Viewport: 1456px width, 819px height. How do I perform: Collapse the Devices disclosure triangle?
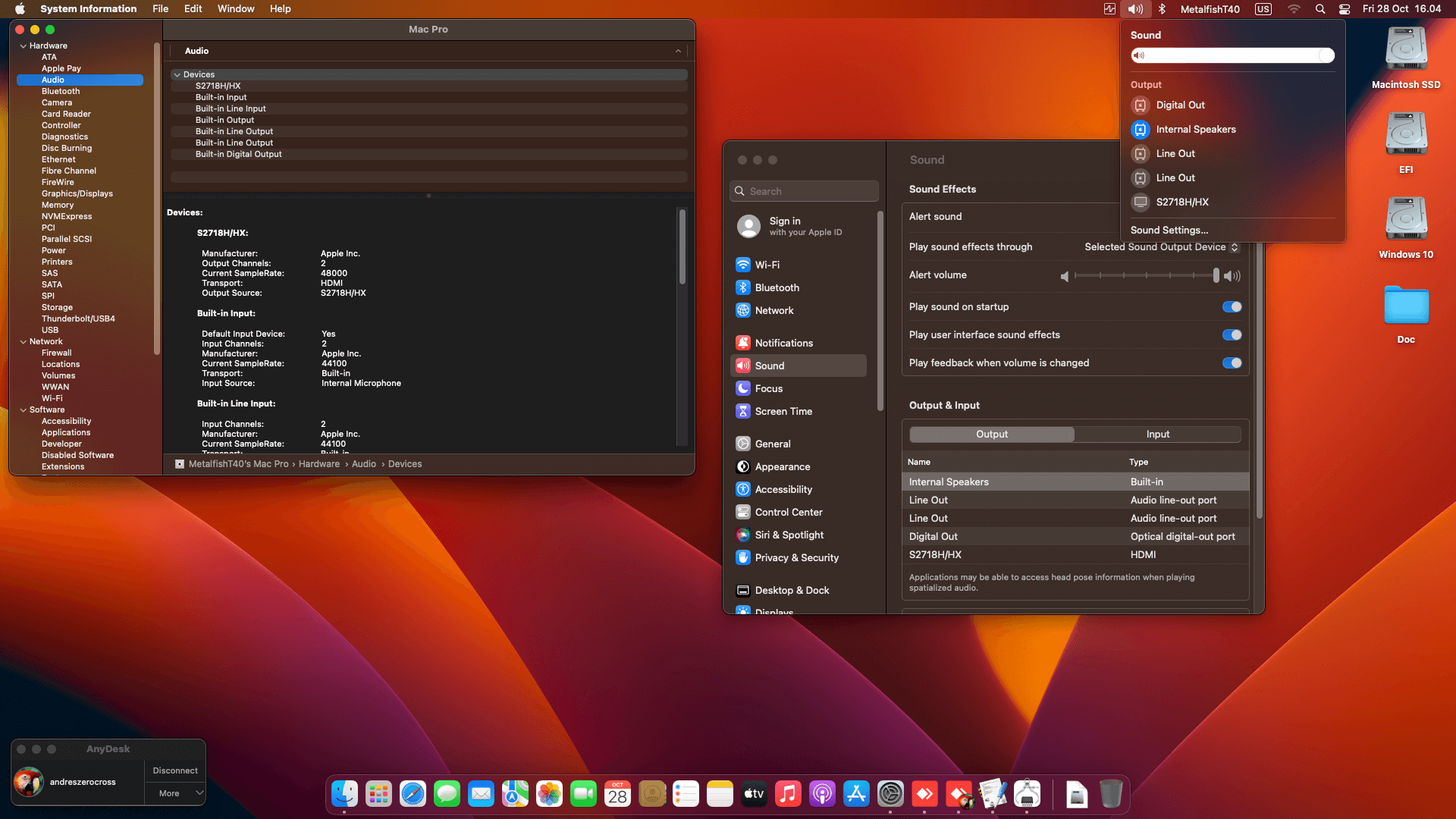pyautogui.click(x=177, y=75)
